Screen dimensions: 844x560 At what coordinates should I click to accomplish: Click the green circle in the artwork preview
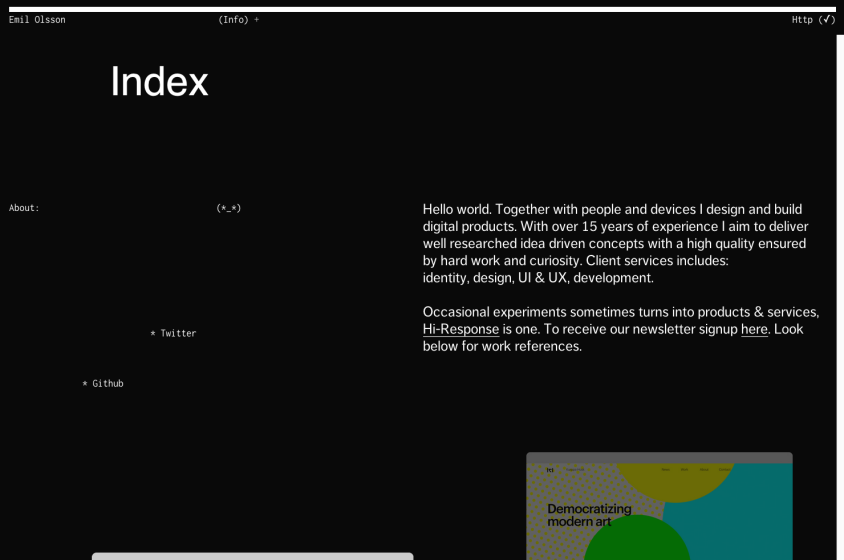tap(637, 540)
